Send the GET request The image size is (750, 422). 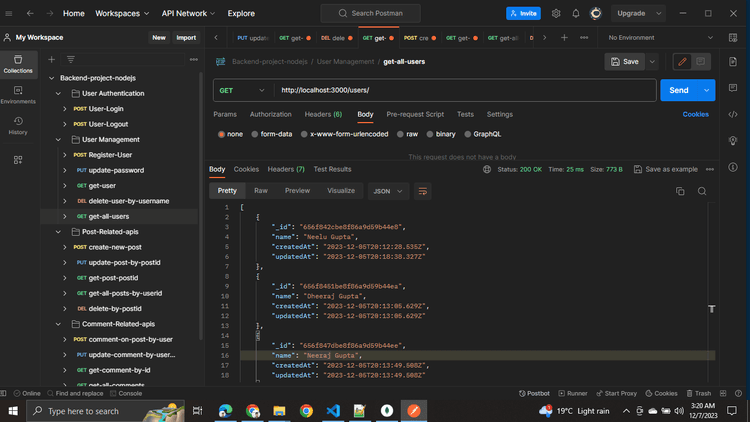pos(679,90)
